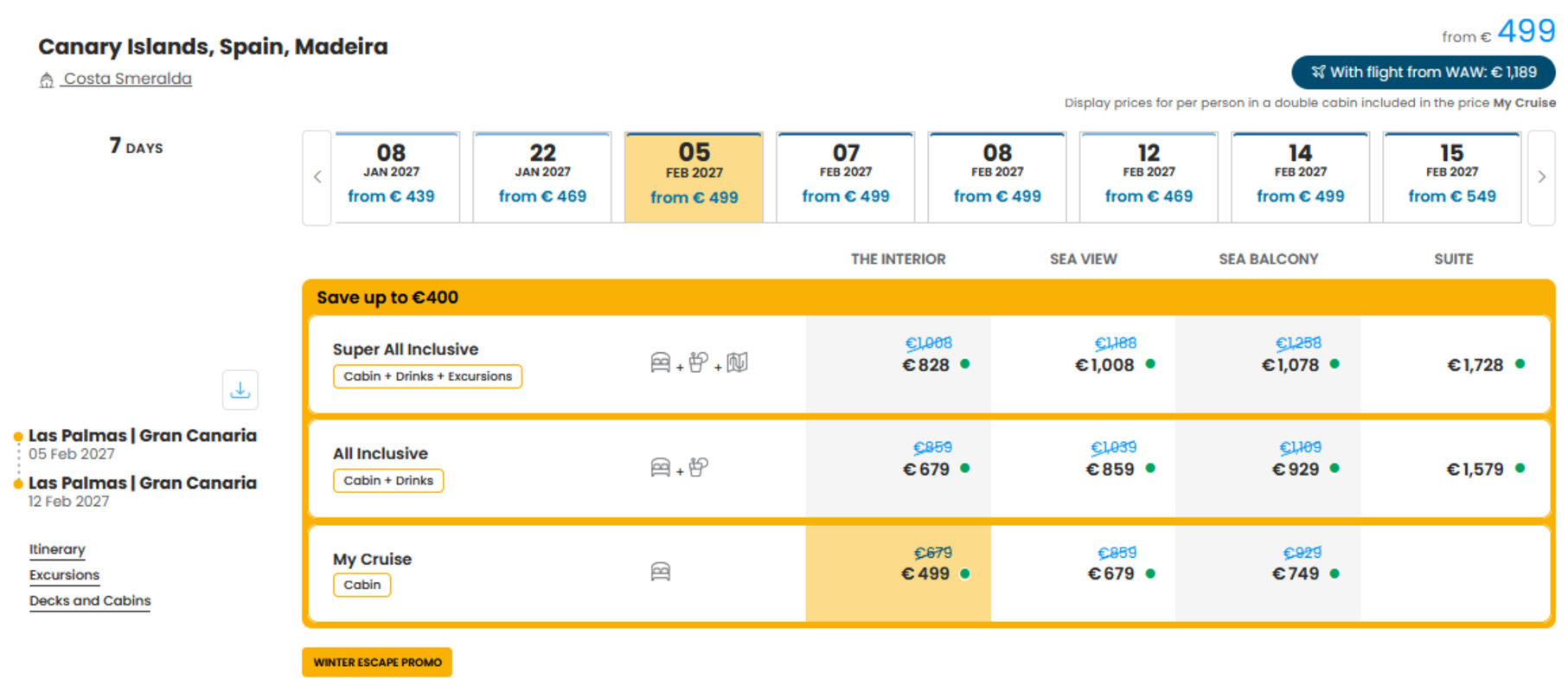
Task: Click green availability dot next to €828
Action: pos(965,364)
